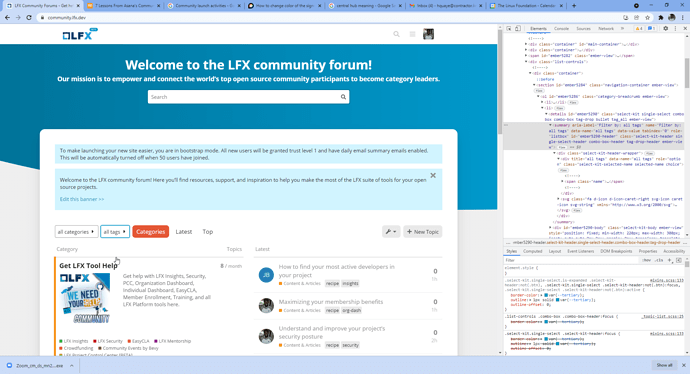Viewport: 690px width, 374px height.
Task: Click the outline tertiary color swatch
Action: tap(557, 300)
